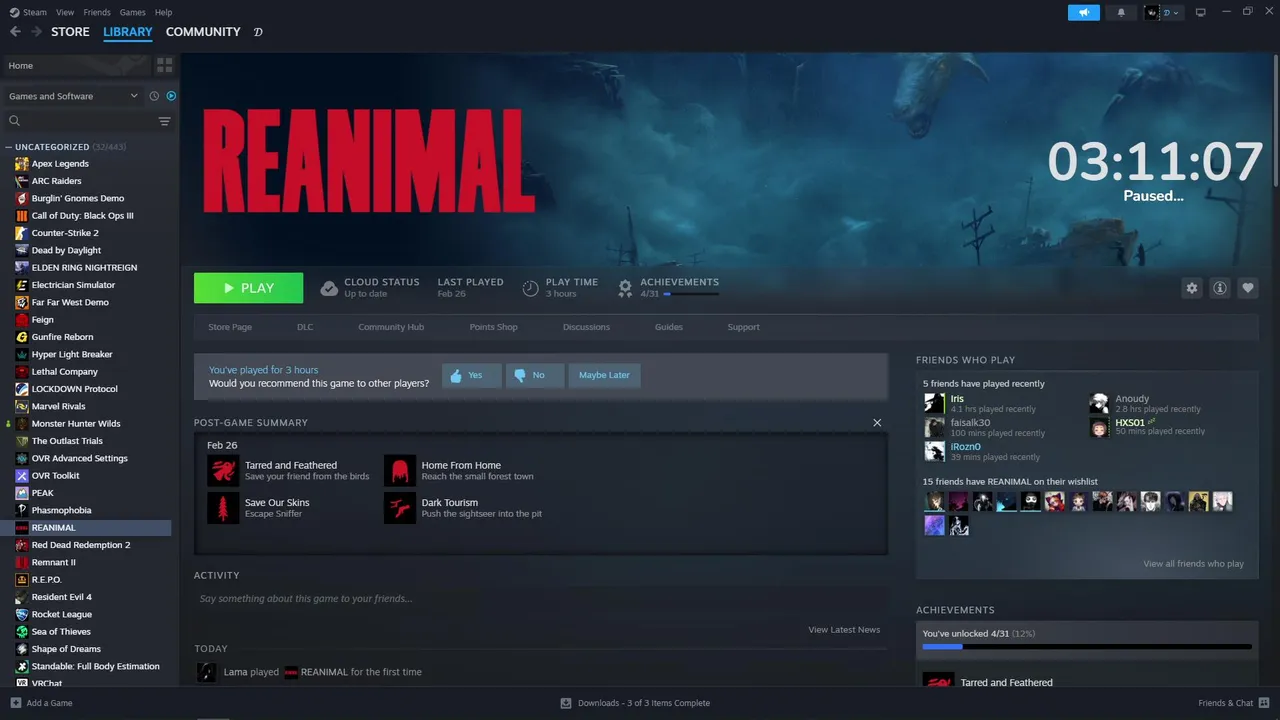Click the thumbs-down No recommendation button

(x=535, y=375)
